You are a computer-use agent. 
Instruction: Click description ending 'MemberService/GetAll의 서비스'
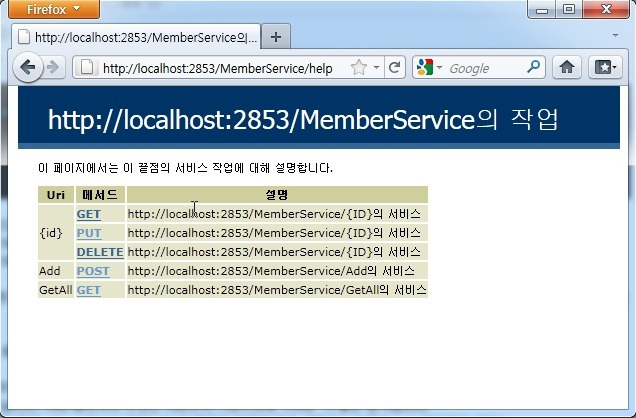click(277, 290)
